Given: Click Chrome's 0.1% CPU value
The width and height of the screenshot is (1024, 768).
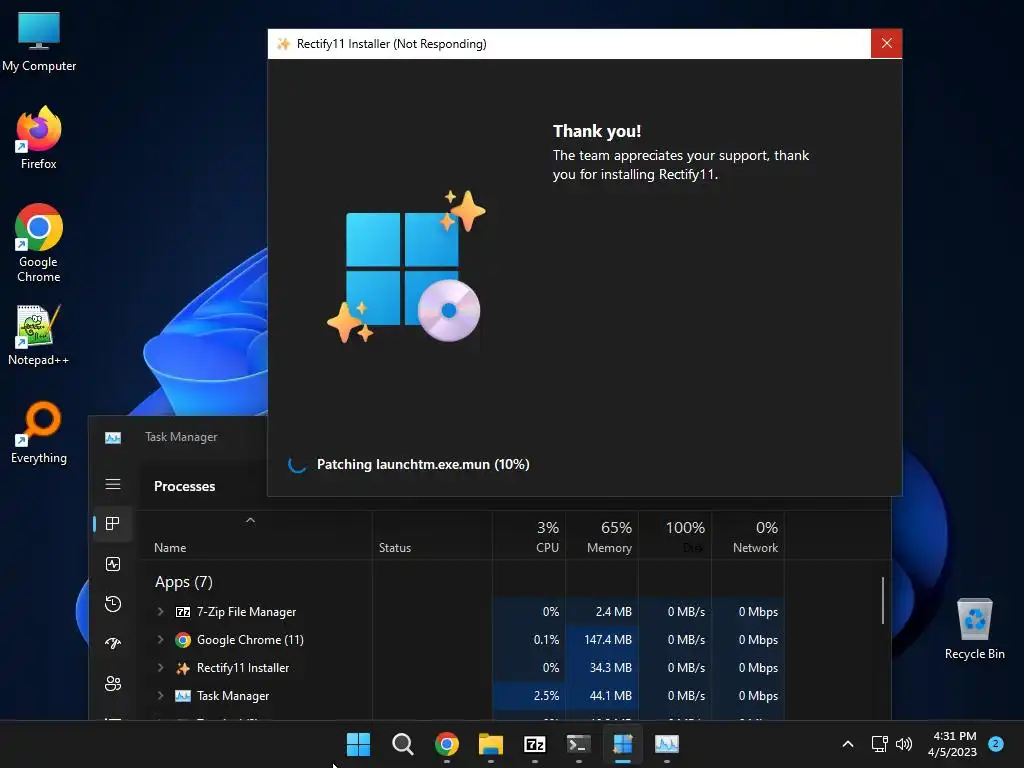Looking at the screenshot, I should coord(546,640).
